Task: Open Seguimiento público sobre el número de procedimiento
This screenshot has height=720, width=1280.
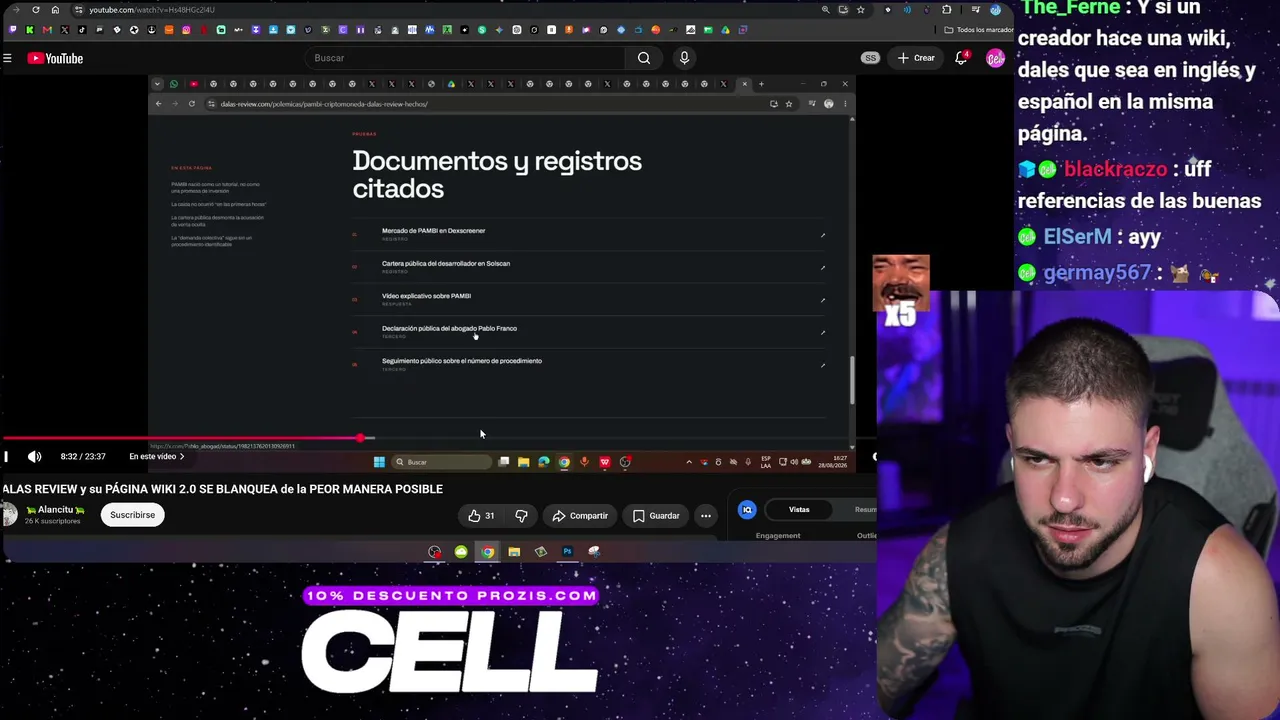Action: coord(462,361)
